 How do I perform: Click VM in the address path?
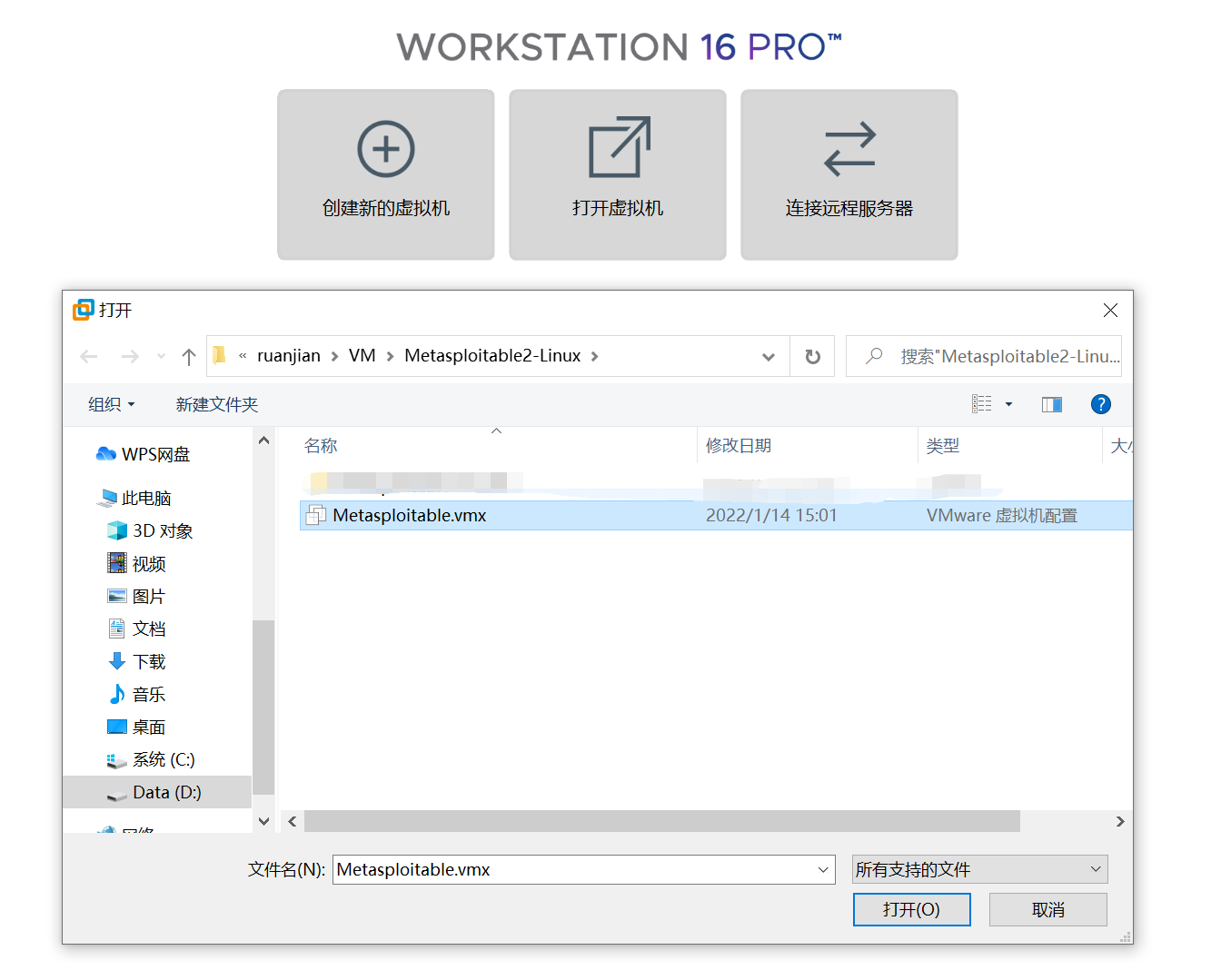point(362,356)
